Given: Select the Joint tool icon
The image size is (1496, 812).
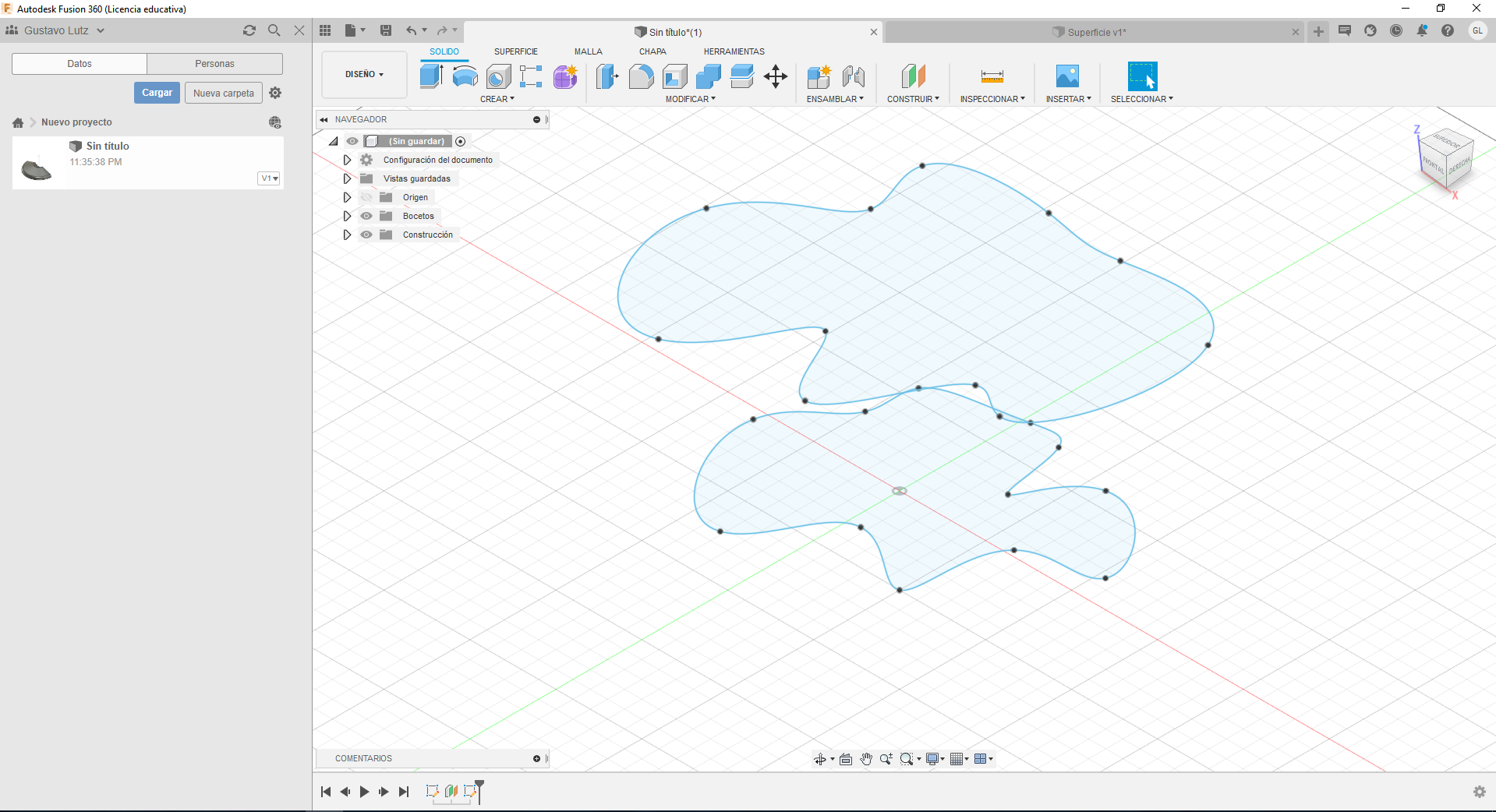Looking at the screenshot, I should pyautogui.click(x=854, y=76).
